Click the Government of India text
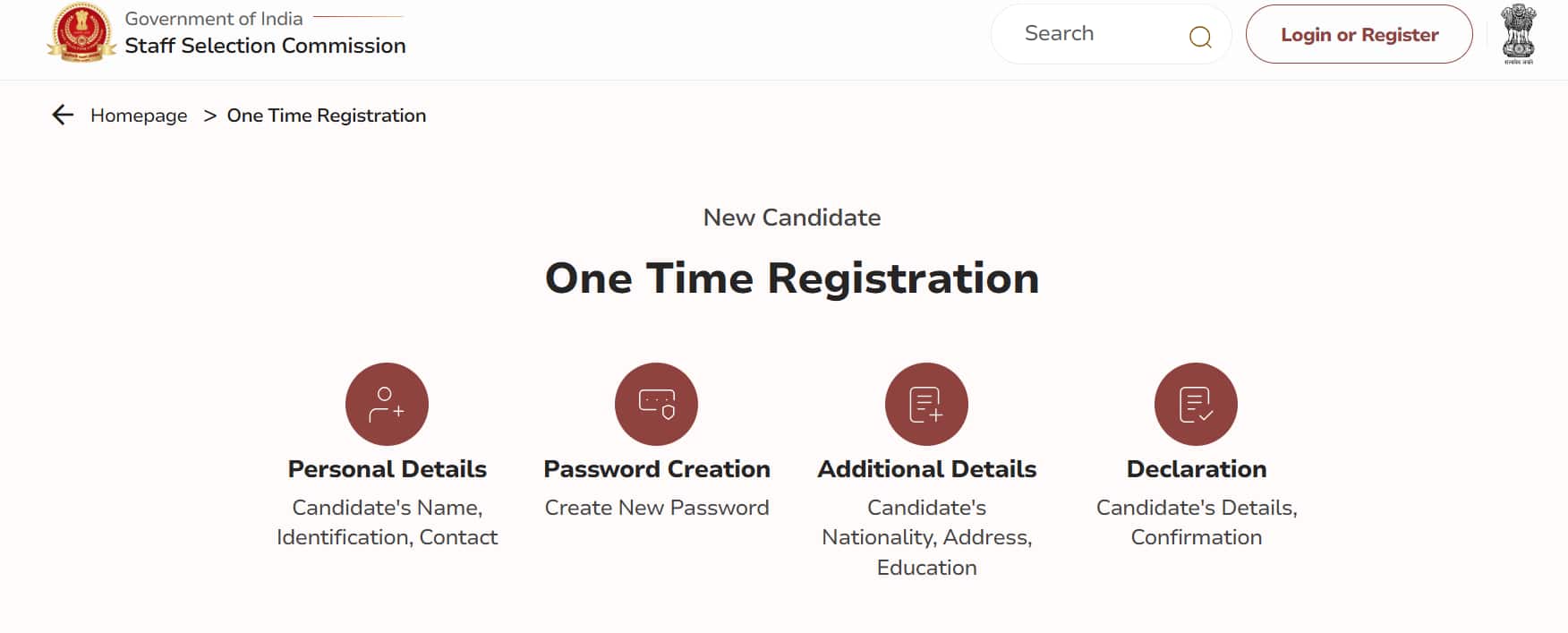The height and width of the screenshot is (633, 1568). click(214, 19)
